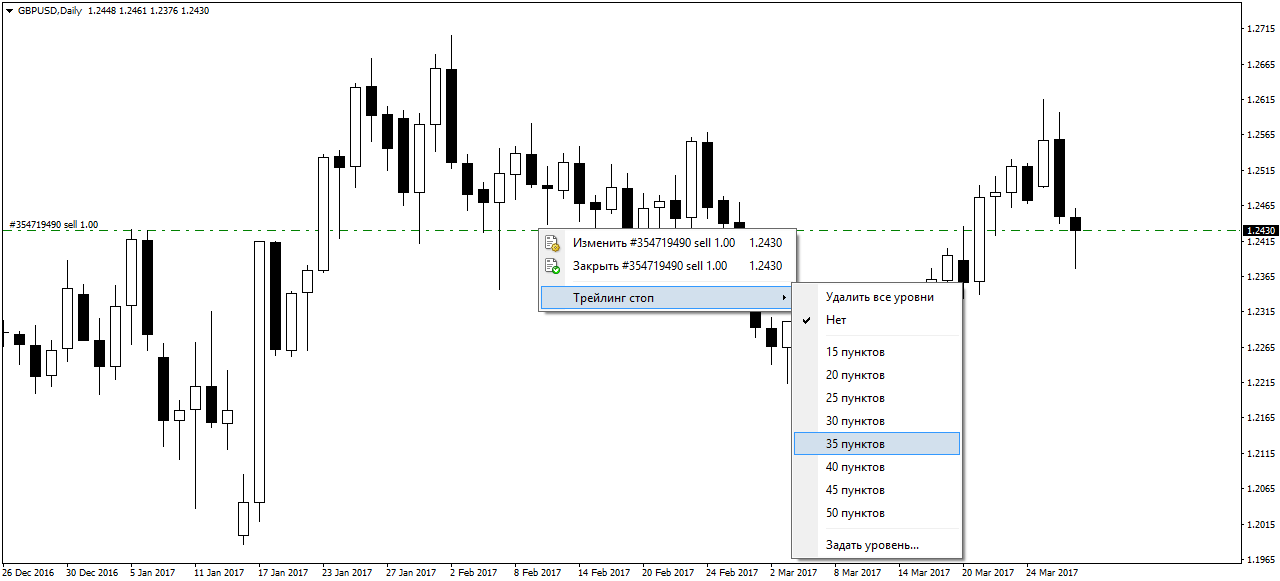Click the 8 Mar 2017 date label
Screen dimensions: 1280x581
pyautogui.click(x=857, y=573)
